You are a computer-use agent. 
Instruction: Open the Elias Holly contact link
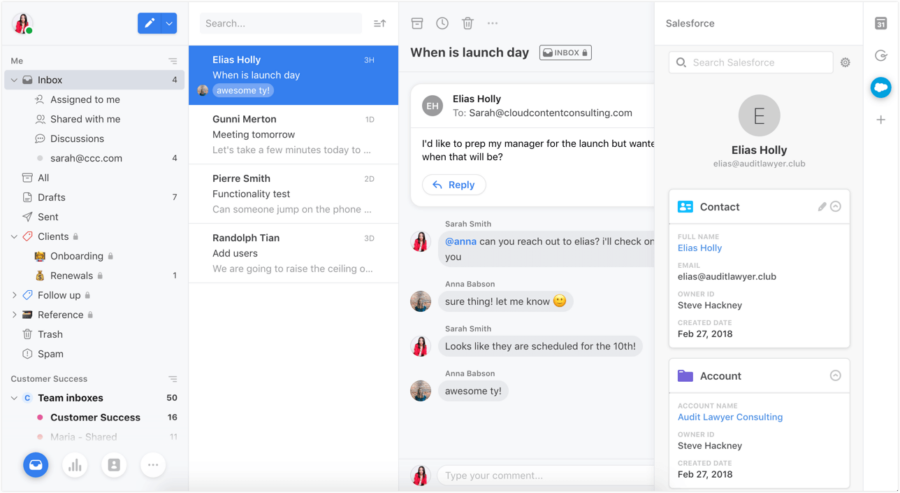click(x=700, y=248)
